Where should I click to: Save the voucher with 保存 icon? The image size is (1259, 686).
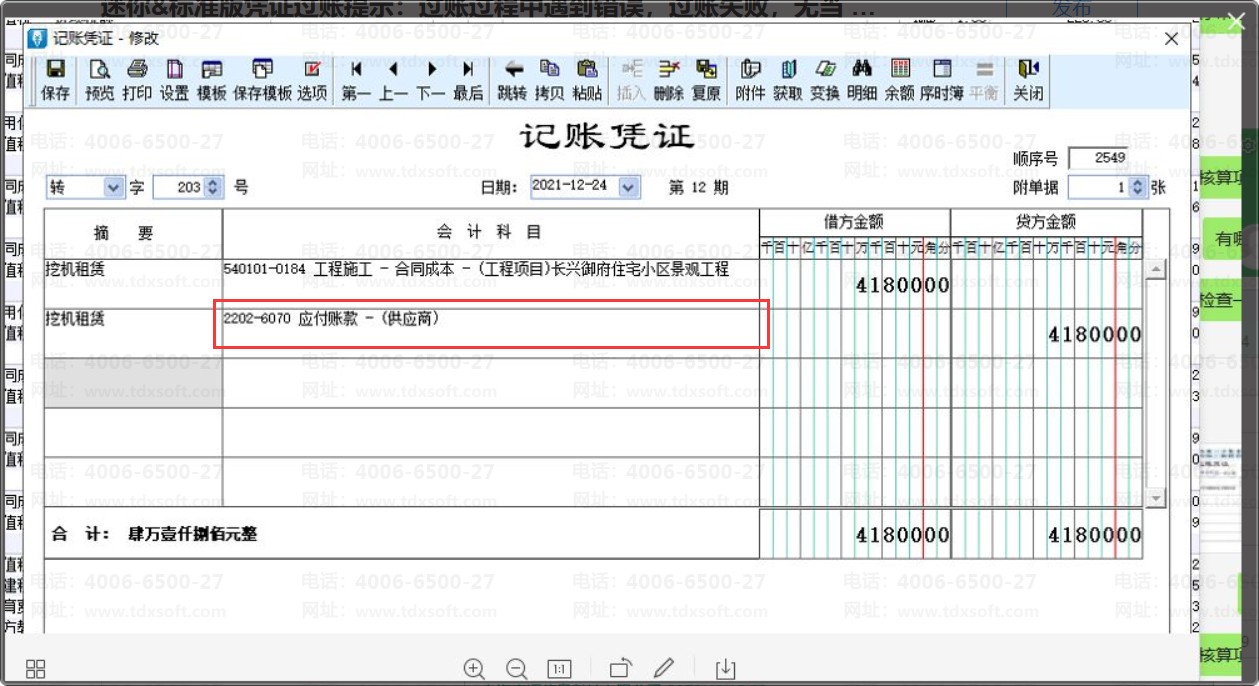(56, 80)
